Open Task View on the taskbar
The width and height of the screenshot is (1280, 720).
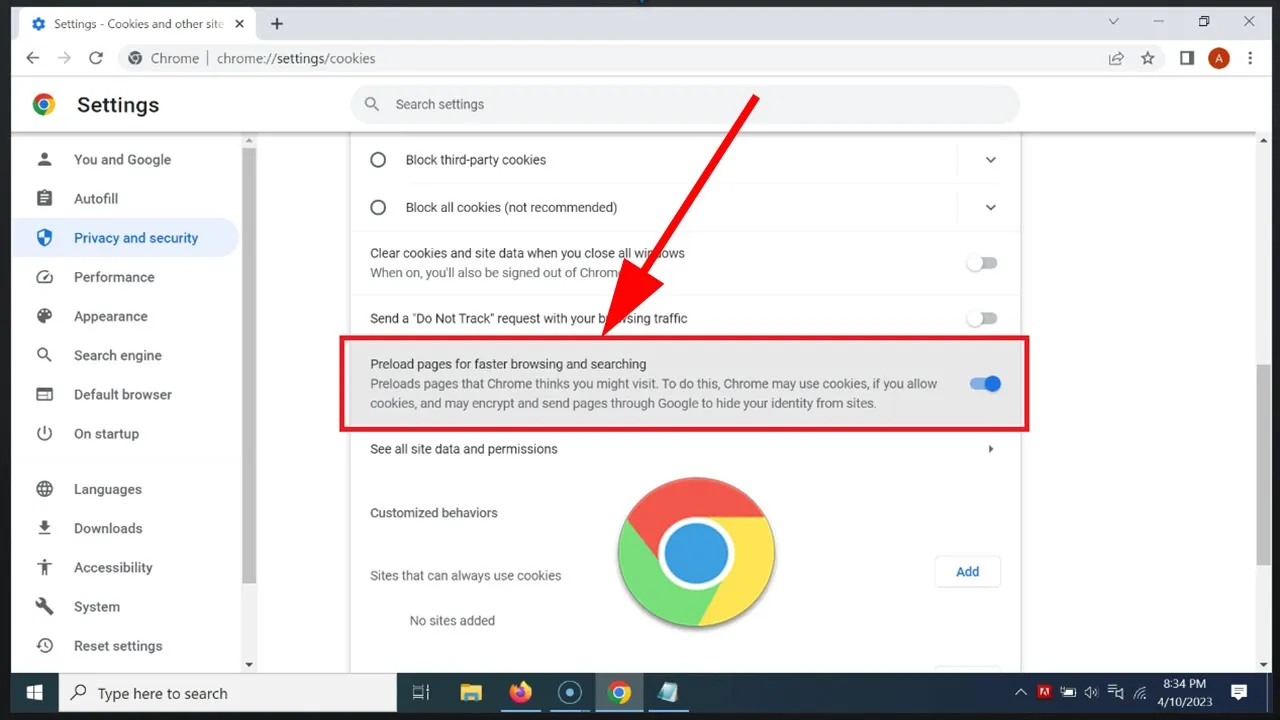[421, 693]
